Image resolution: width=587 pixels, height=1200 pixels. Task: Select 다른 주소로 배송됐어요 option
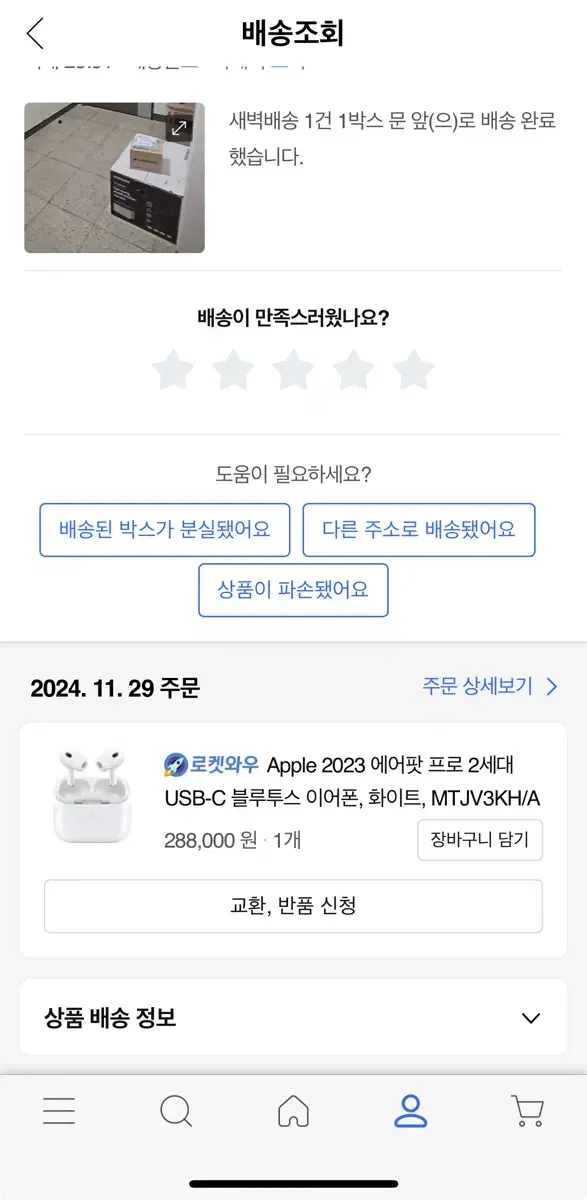[419, 530]
